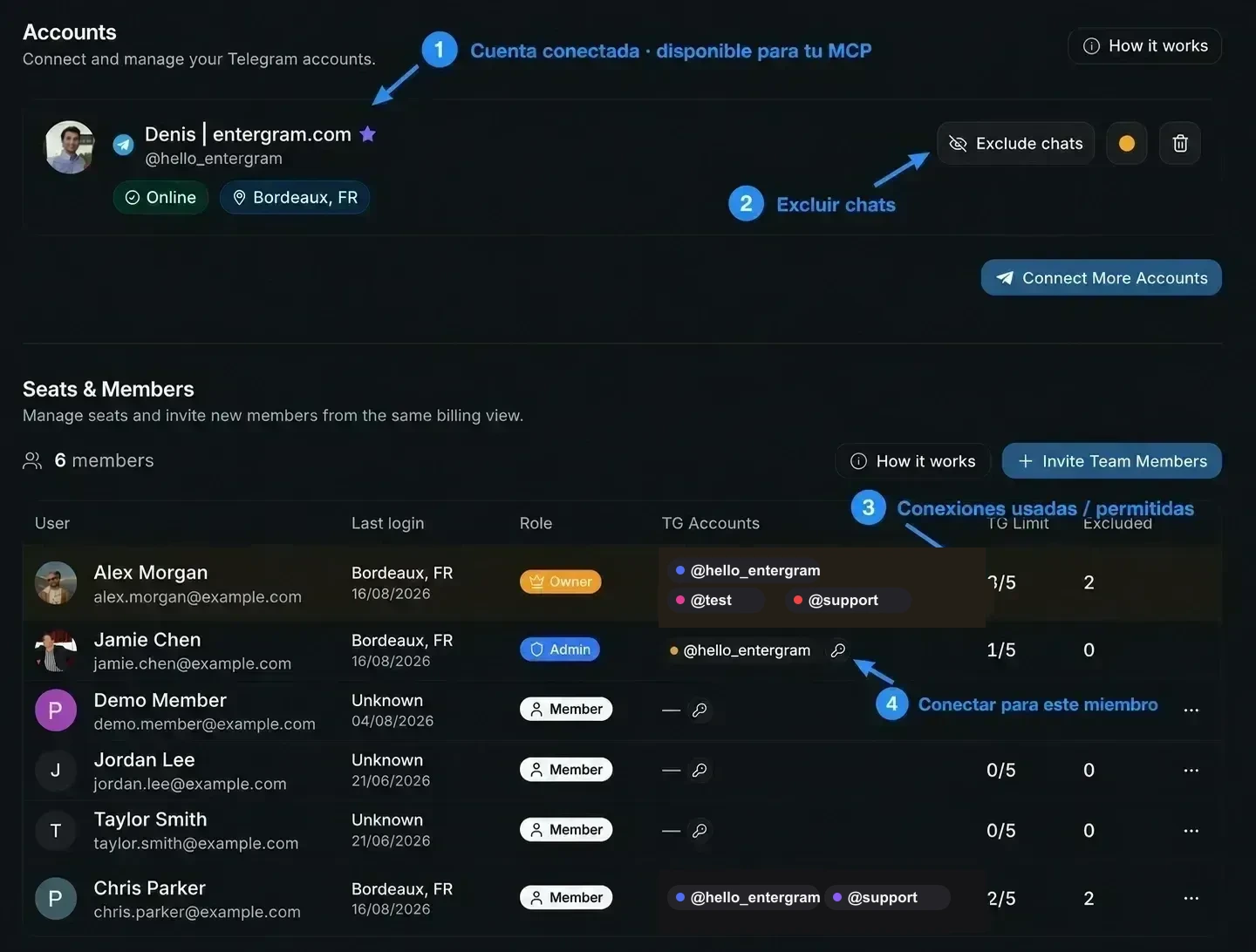
Task: Click the purple P avatar of Demo Member
Action: click(x=56, y=711)
